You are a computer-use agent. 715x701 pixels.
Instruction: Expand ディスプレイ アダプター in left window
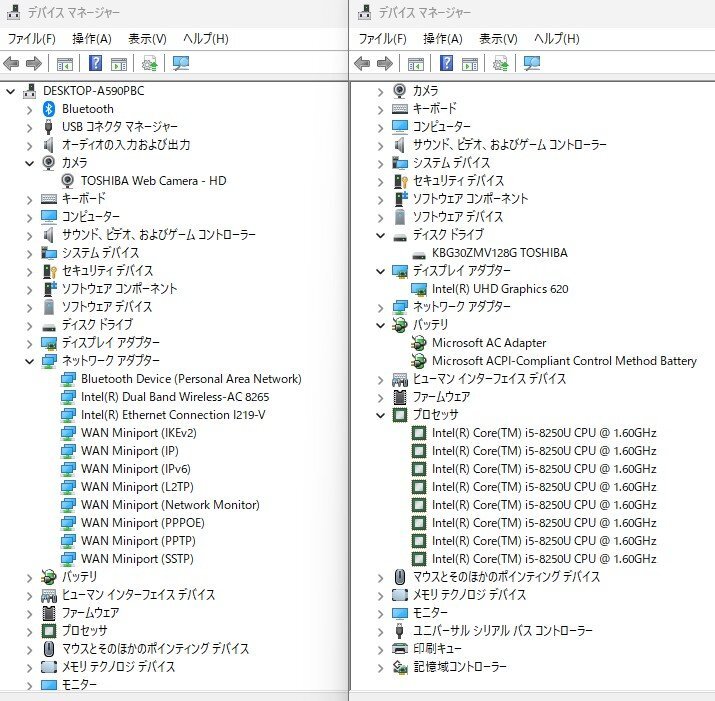click(x=30, y=343)
